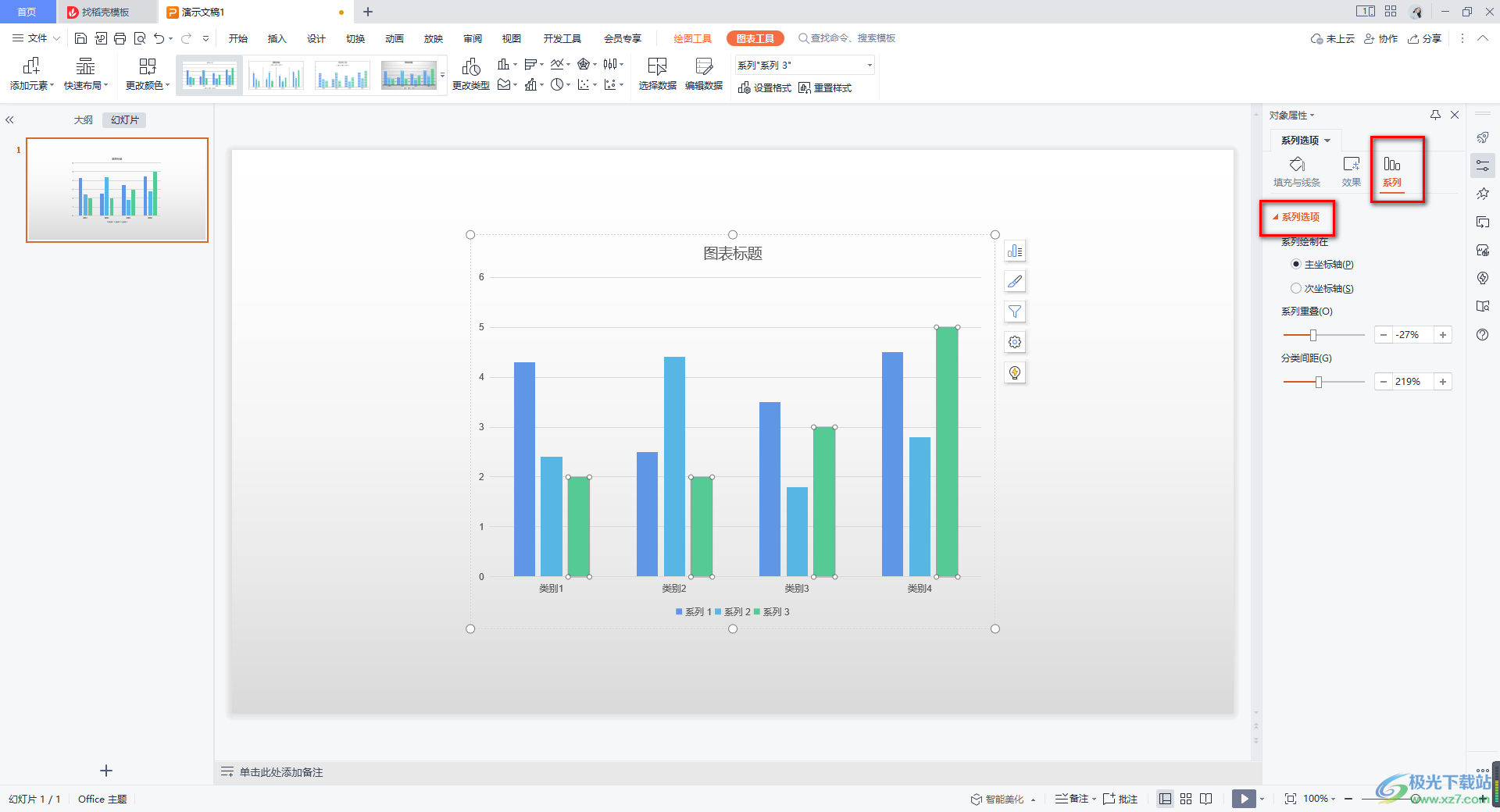Click chart style brush button beside chart
Screen dimensions: 1500x812
click(x=1015, y=281)
